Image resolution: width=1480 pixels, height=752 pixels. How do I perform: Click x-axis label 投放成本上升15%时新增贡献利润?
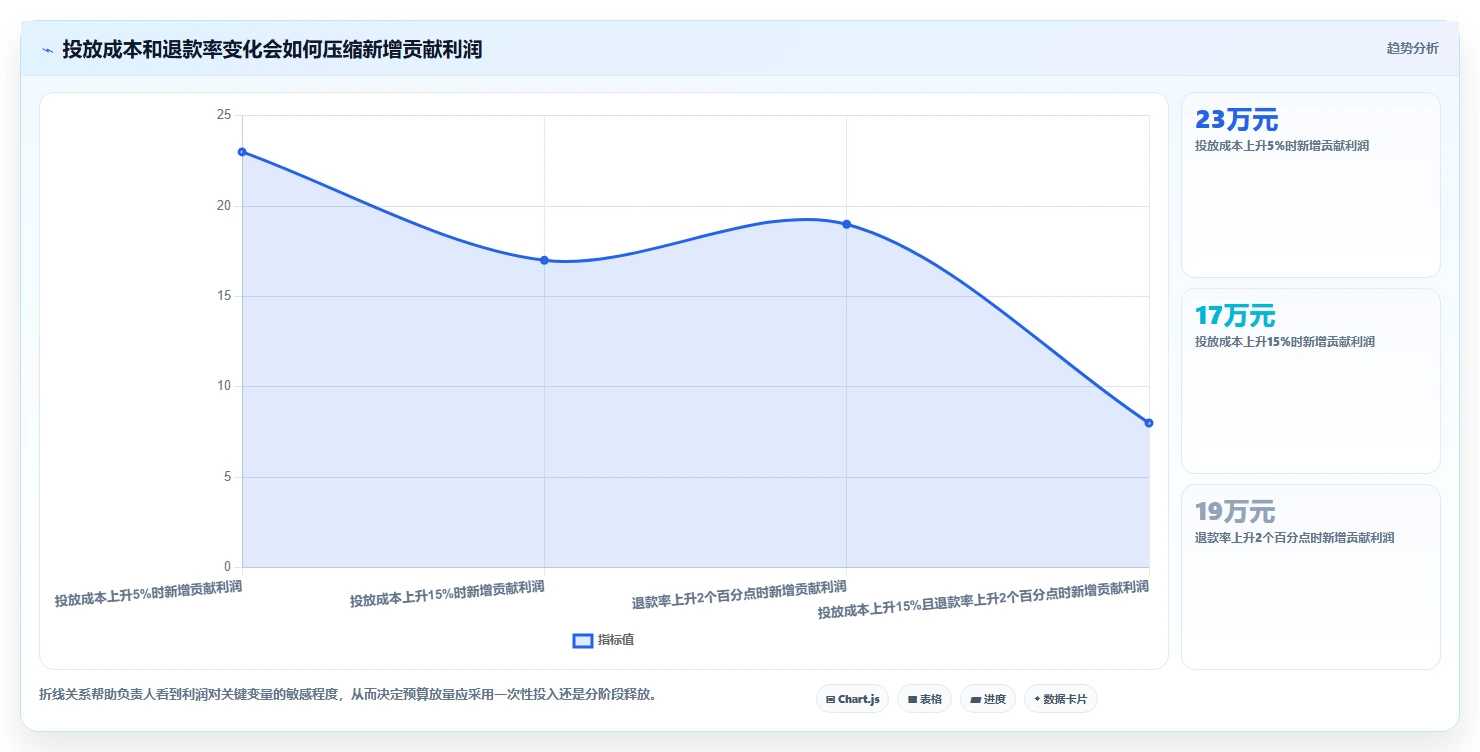tap(447, 594)
